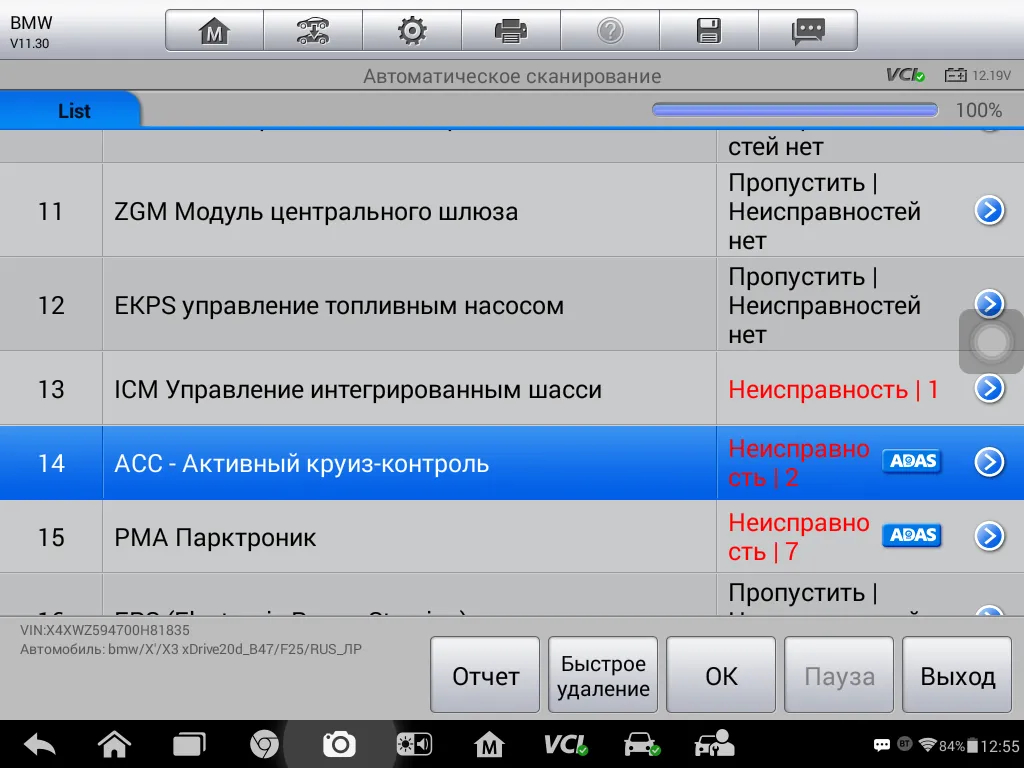
Task: Open the data logging message icon
Action: coord(808,31)
